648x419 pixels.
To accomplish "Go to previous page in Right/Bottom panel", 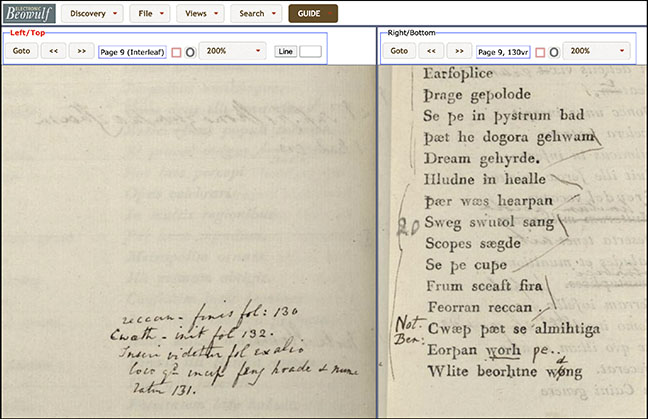I will tap(431, 51).
